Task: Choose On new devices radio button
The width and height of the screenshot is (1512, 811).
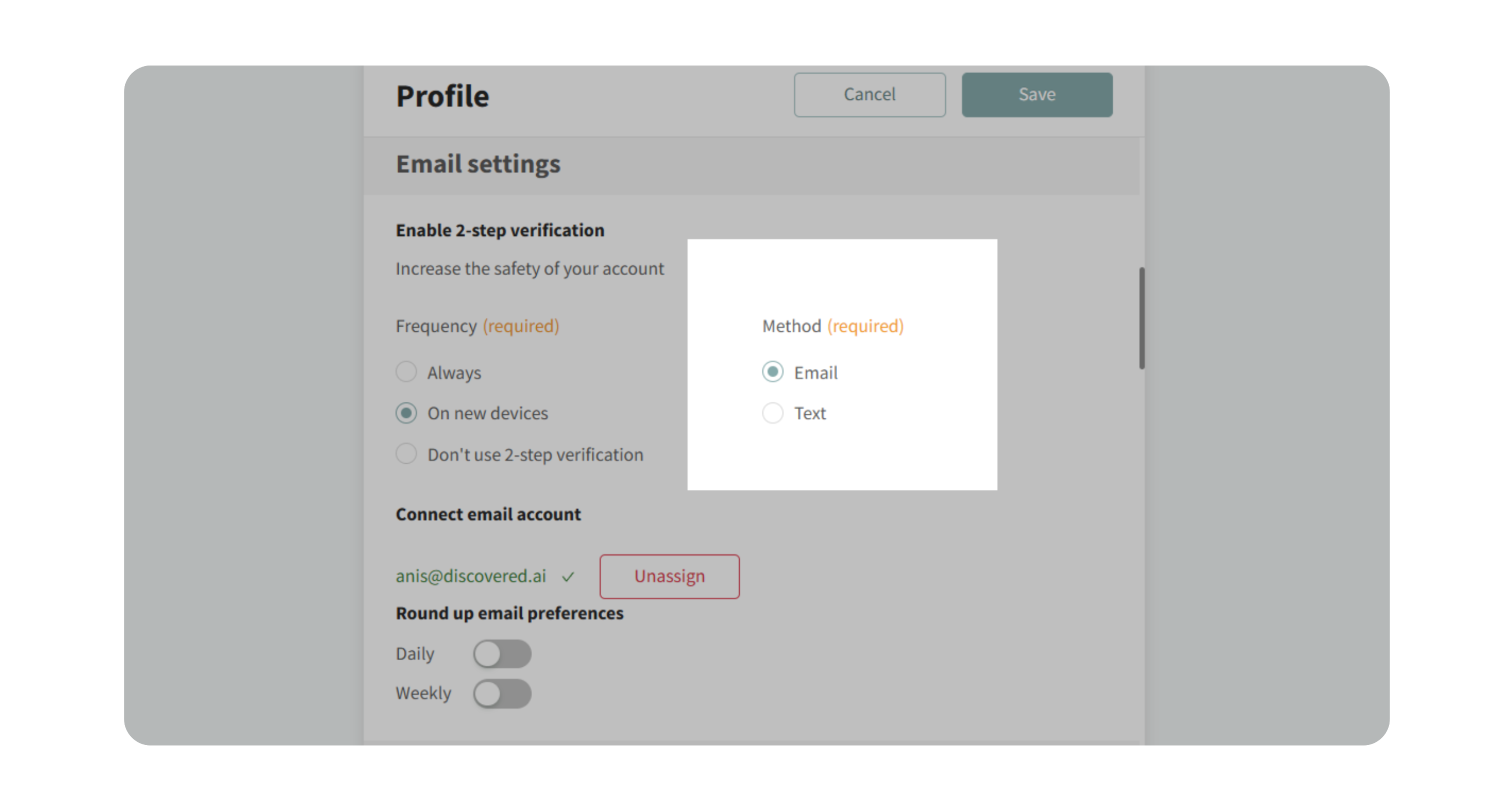Action: click(406, 412)
